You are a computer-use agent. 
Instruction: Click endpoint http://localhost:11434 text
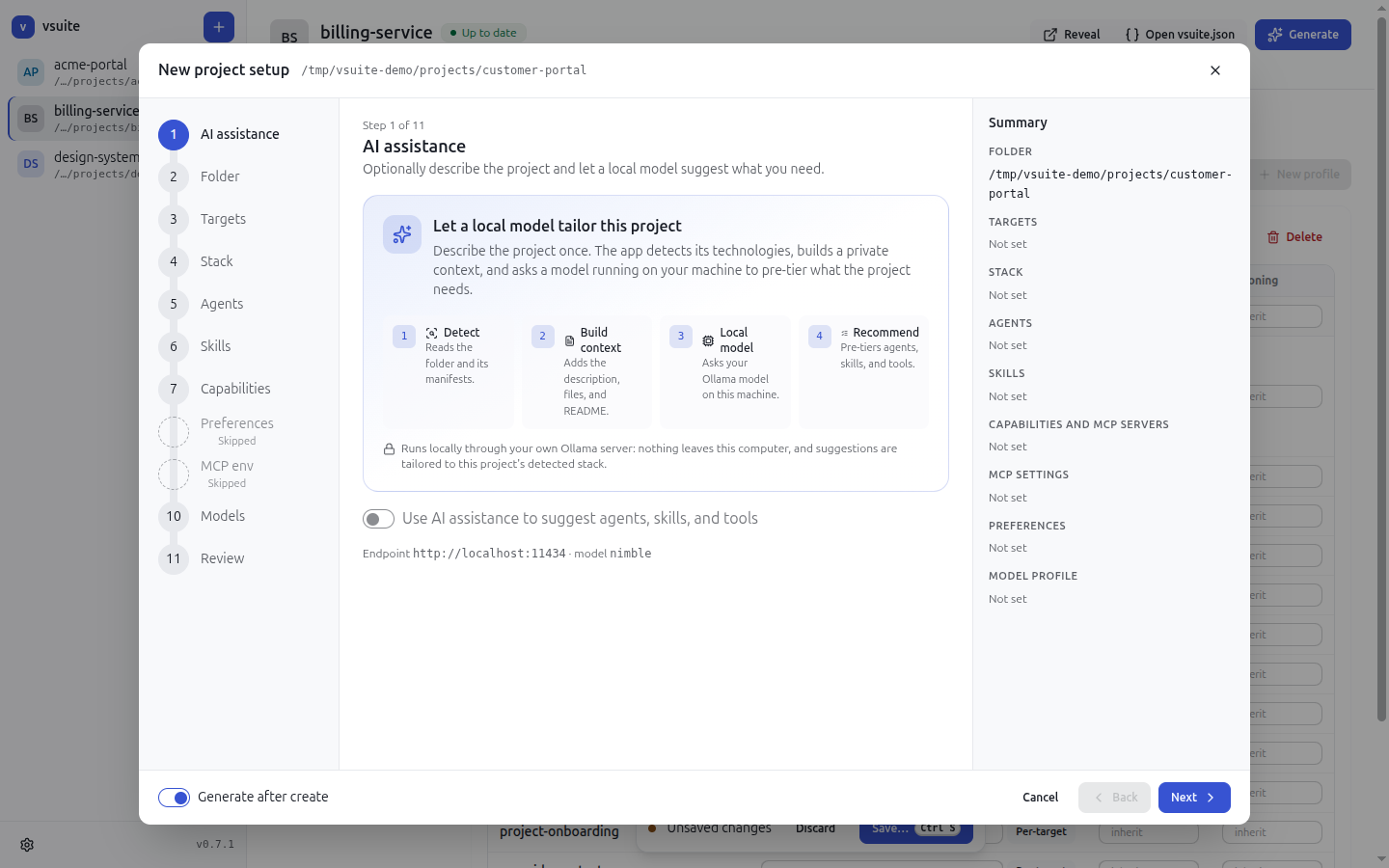(489, 554)
